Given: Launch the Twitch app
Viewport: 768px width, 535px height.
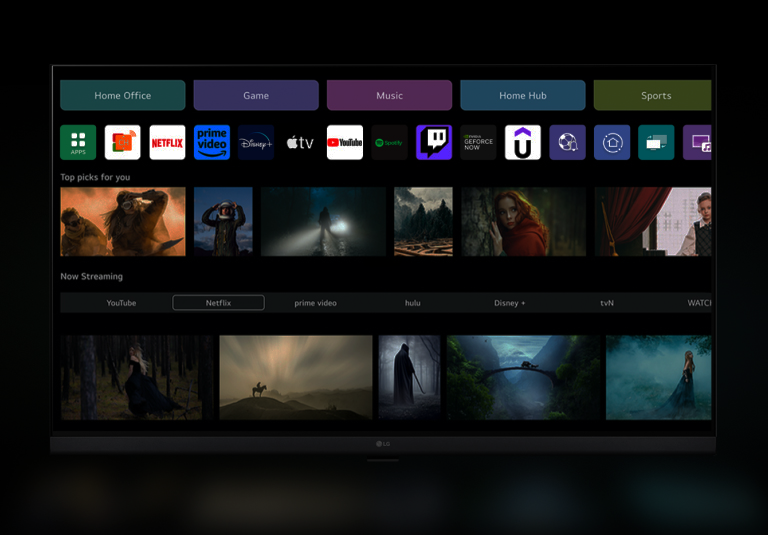Looking at the screenshot, I should tap(434, 143).
